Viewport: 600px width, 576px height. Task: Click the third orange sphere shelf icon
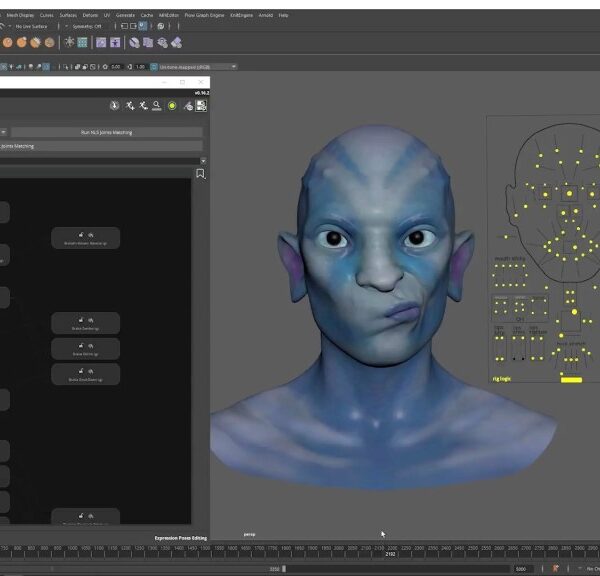pyautogui.click(x=36, y=42)
